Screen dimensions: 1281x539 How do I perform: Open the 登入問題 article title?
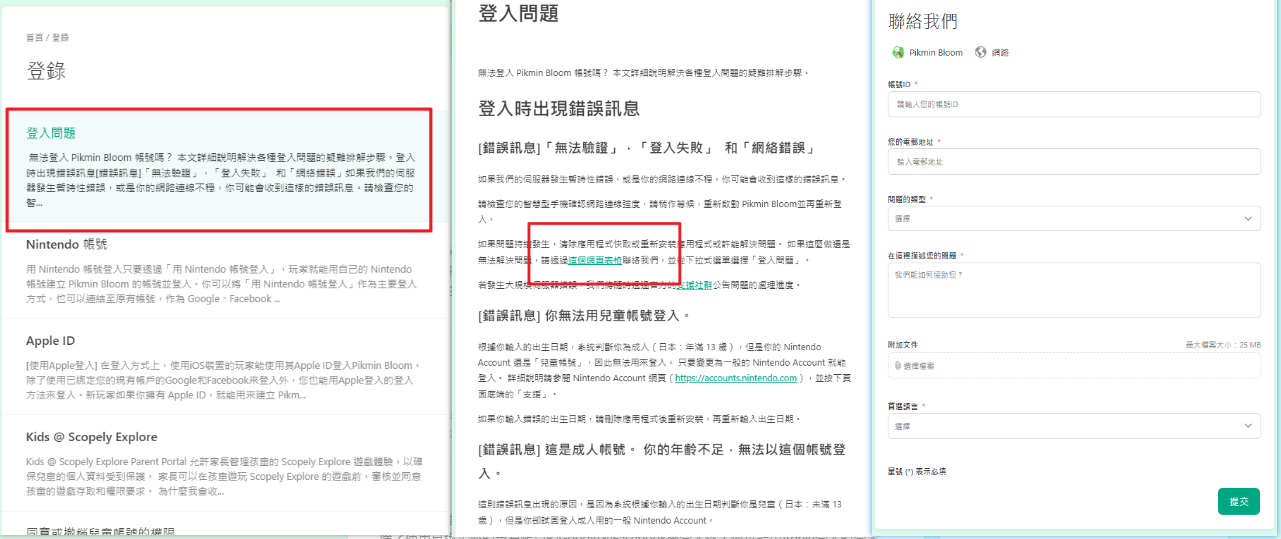[51, 133]
